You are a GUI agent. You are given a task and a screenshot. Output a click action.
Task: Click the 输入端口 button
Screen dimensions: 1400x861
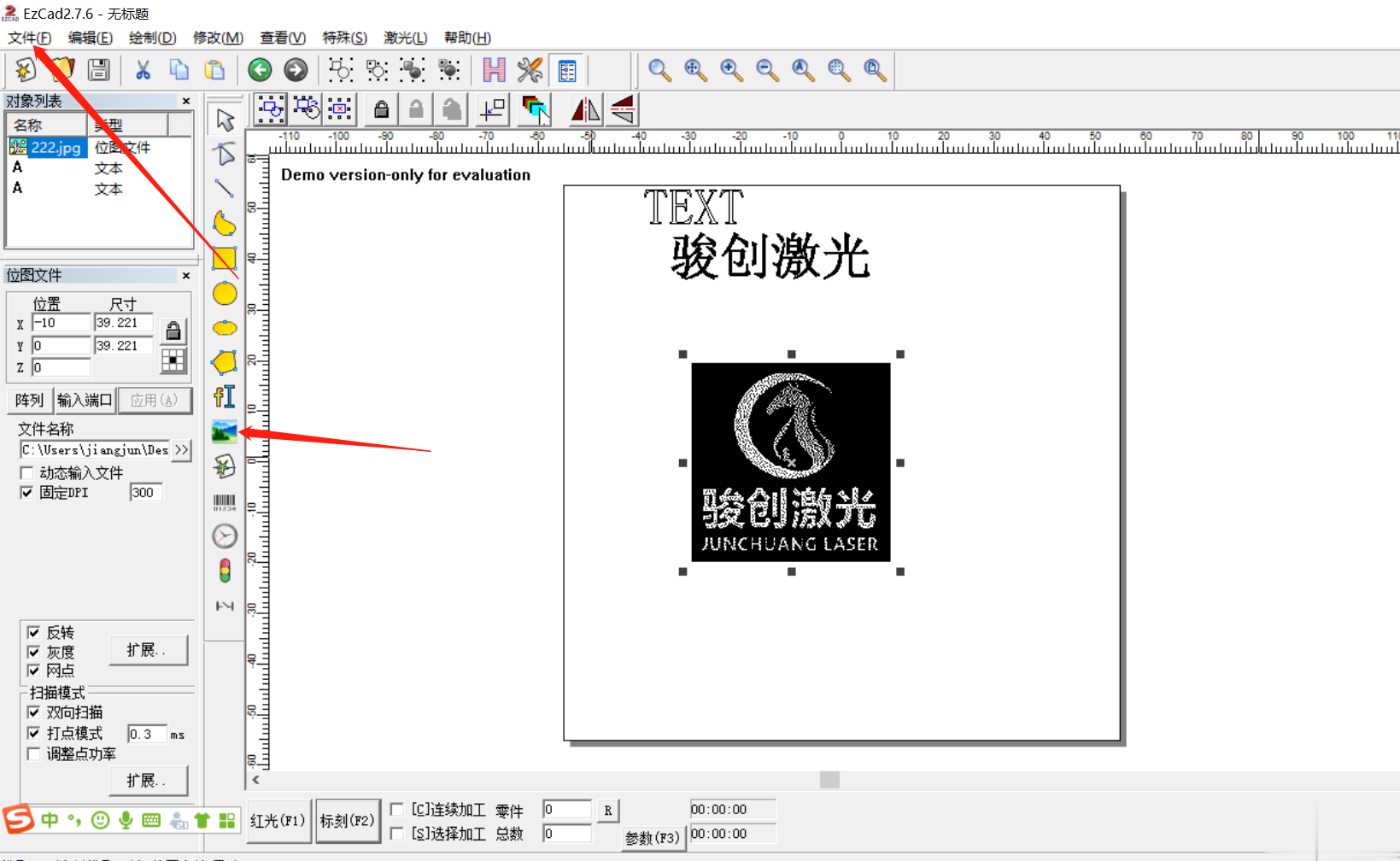[x=85, y=400]
